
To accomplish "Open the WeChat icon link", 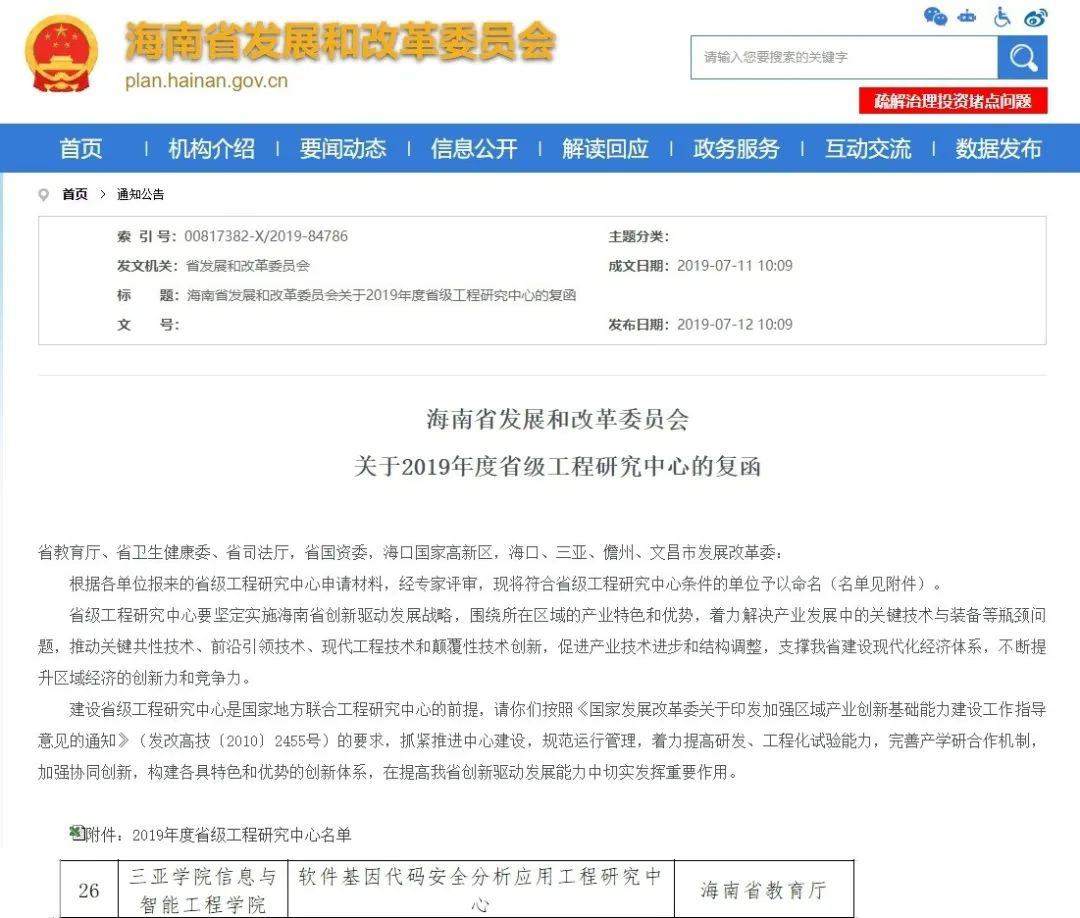I will (x=935, y=16).
